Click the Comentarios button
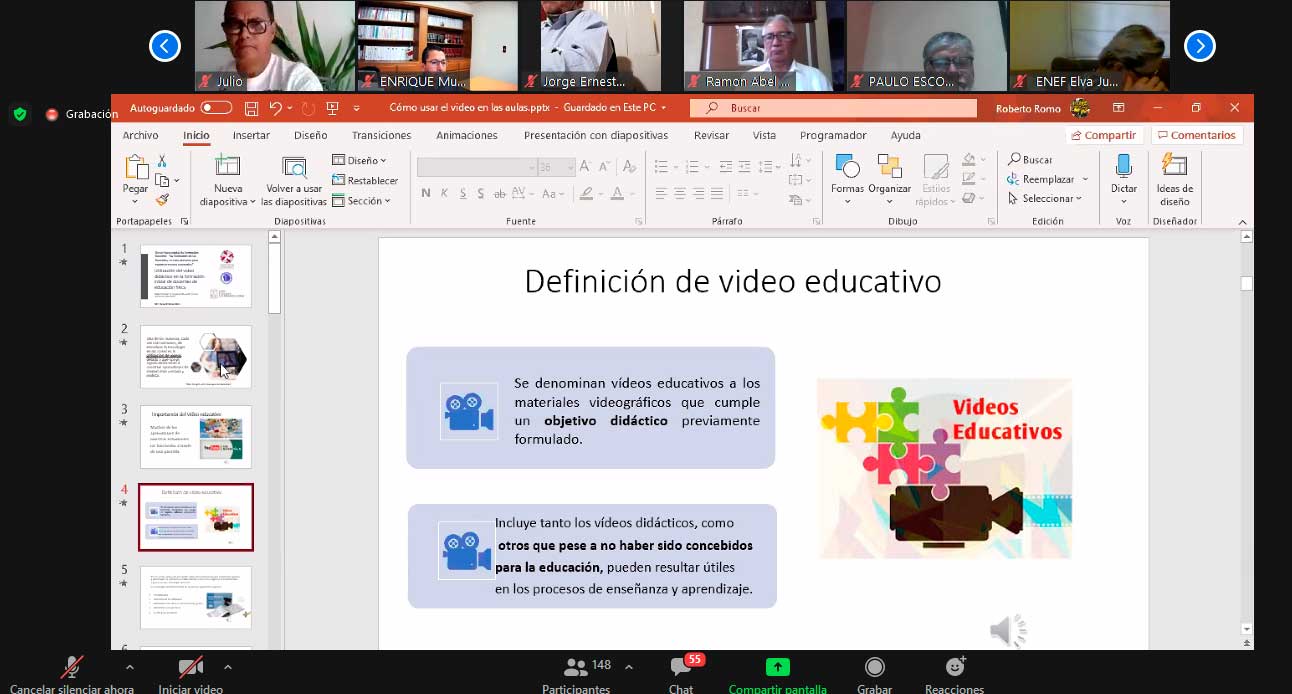The height and width of the screenshot is (694, 1292). (1195, 135)
